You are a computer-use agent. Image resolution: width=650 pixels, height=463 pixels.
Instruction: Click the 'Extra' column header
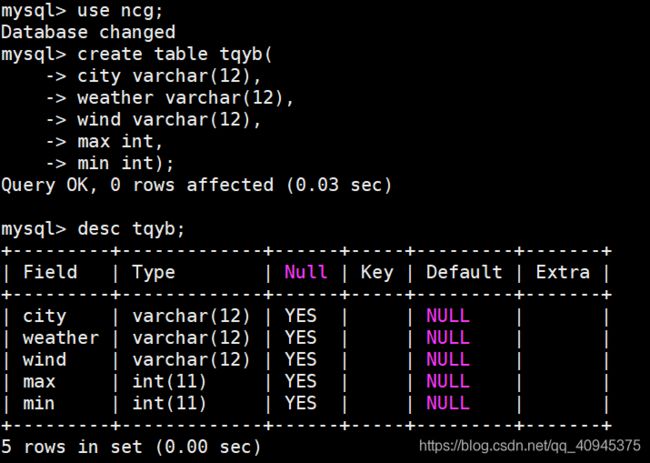(x=563, y=272)
